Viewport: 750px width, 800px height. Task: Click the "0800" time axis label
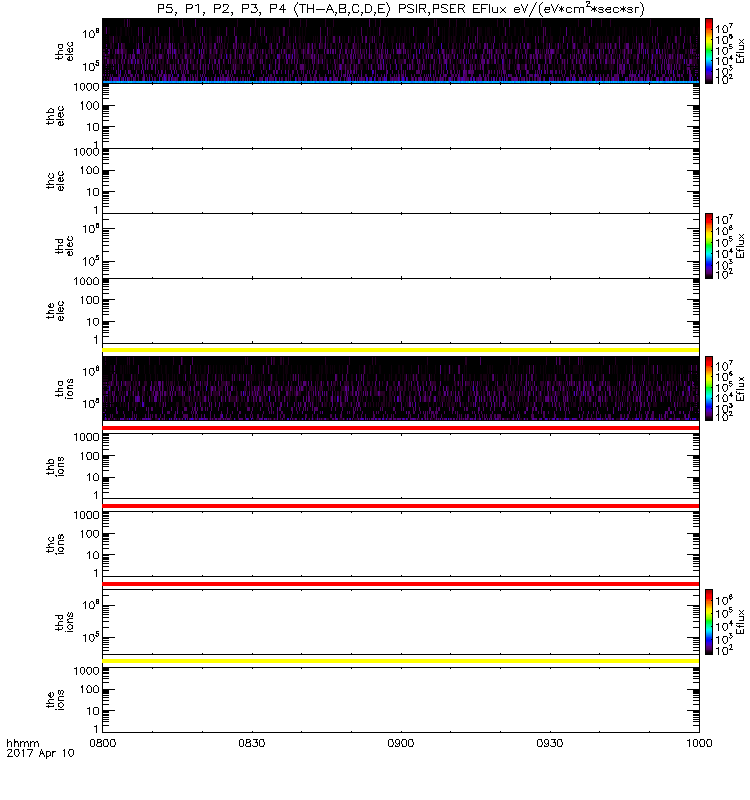[x=103, y=743]
